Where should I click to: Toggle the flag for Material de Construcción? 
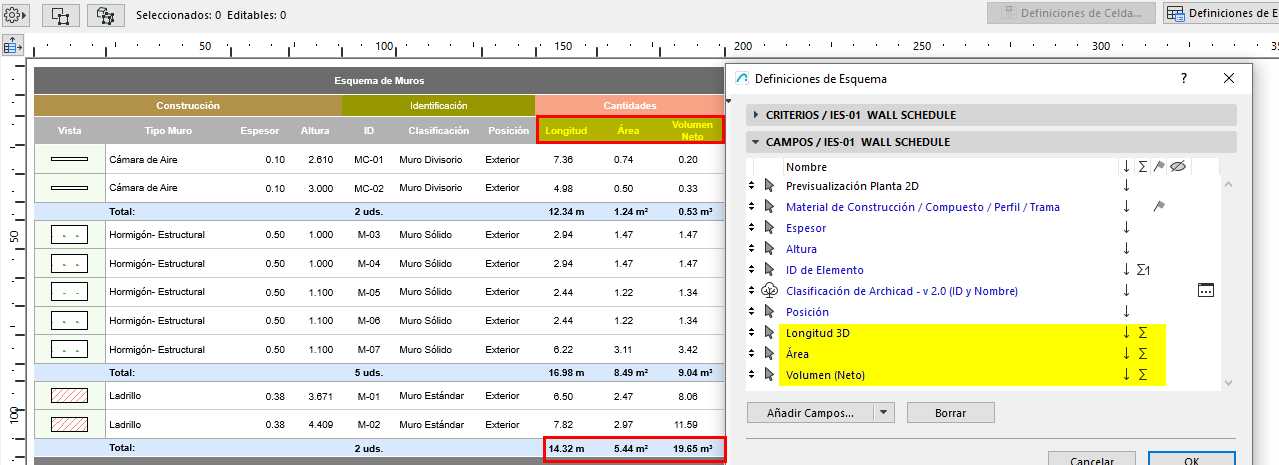coord(1159,207)
